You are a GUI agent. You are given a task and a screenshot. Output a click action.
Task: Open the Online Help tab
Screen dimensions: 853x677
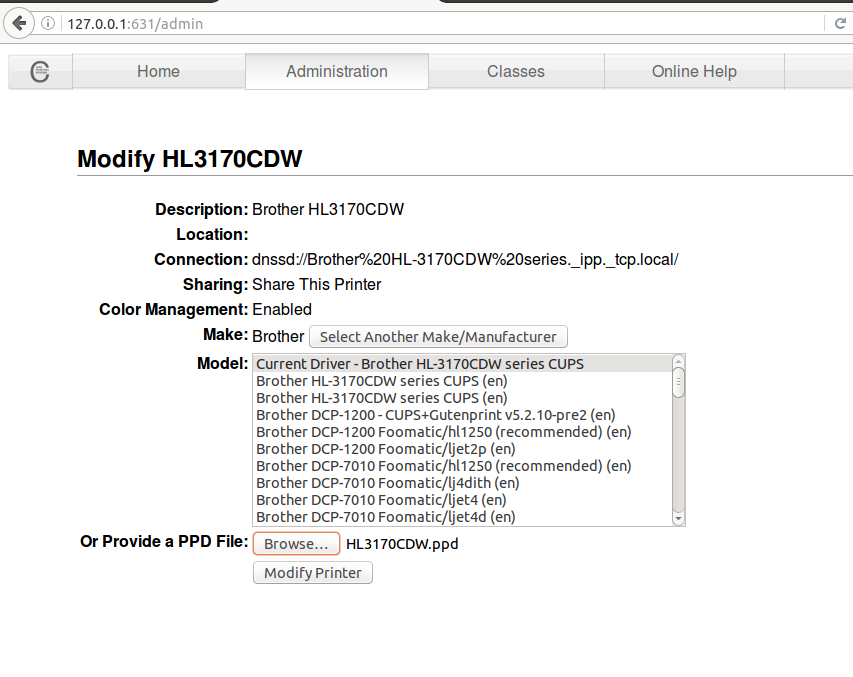(x=694, y=71)
